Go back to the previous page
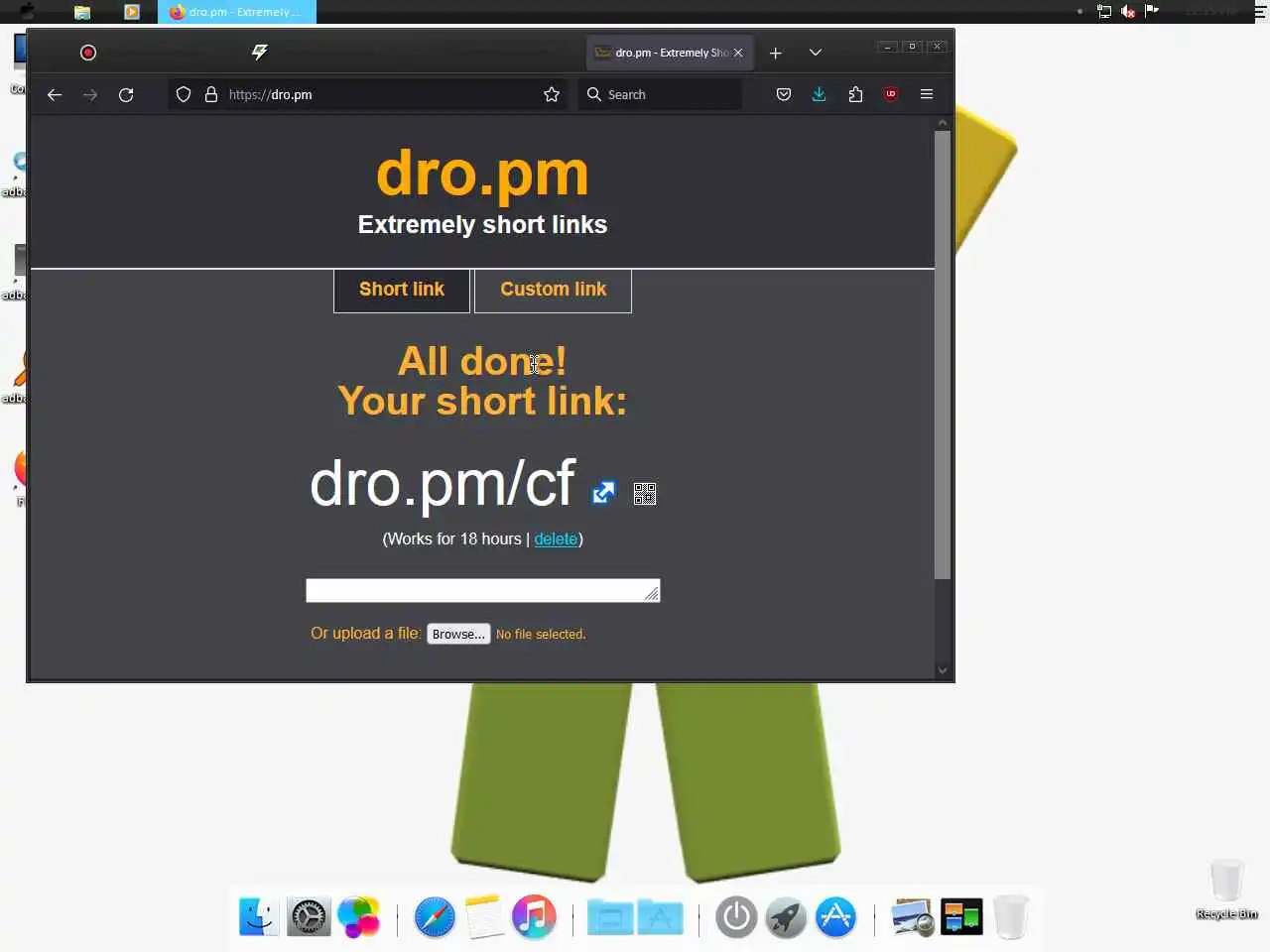This screenshot has width=1270, height=952. pos(55,94)
